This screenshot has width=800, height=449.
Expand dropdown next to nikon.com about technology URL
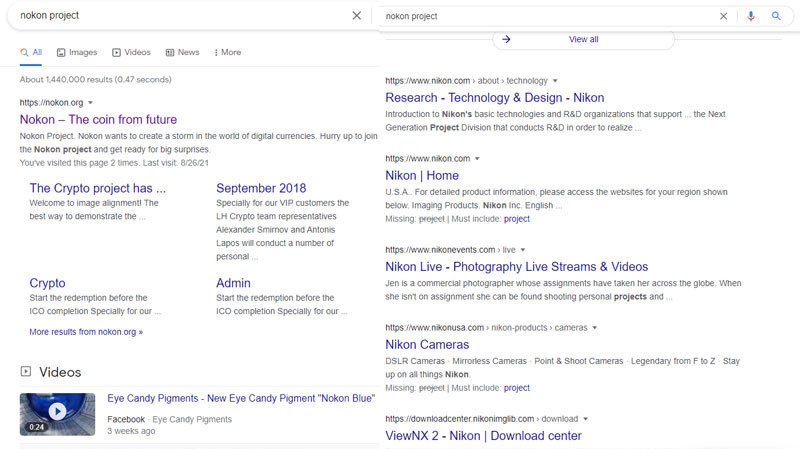point(555,81)
